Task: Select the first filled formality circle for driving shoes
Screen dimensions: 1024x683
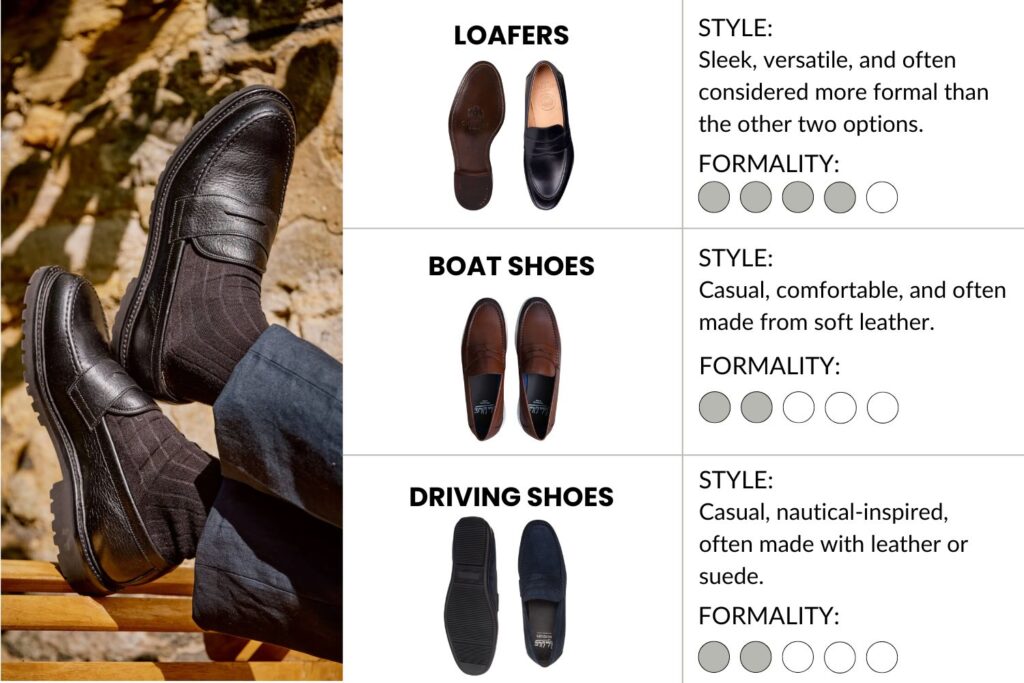Action: click(714, 656)
